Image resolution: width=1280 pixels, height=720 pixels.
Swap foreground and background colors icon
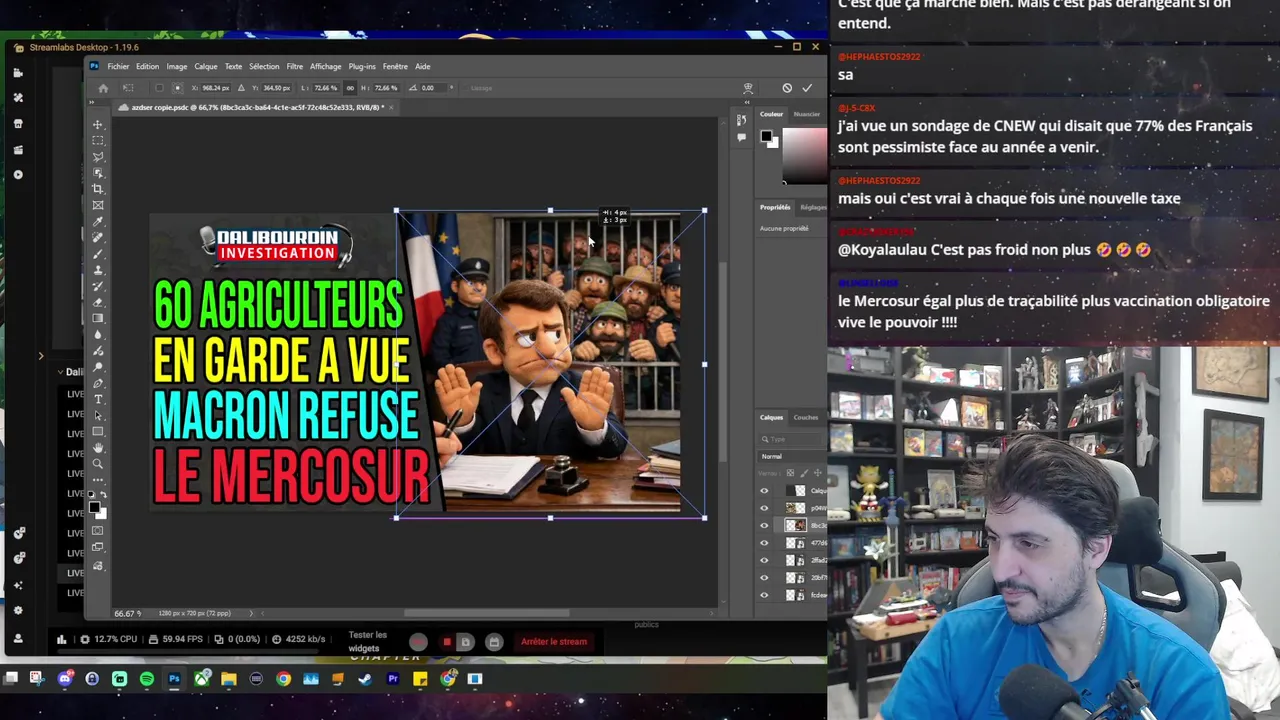(x=103, y=495)
